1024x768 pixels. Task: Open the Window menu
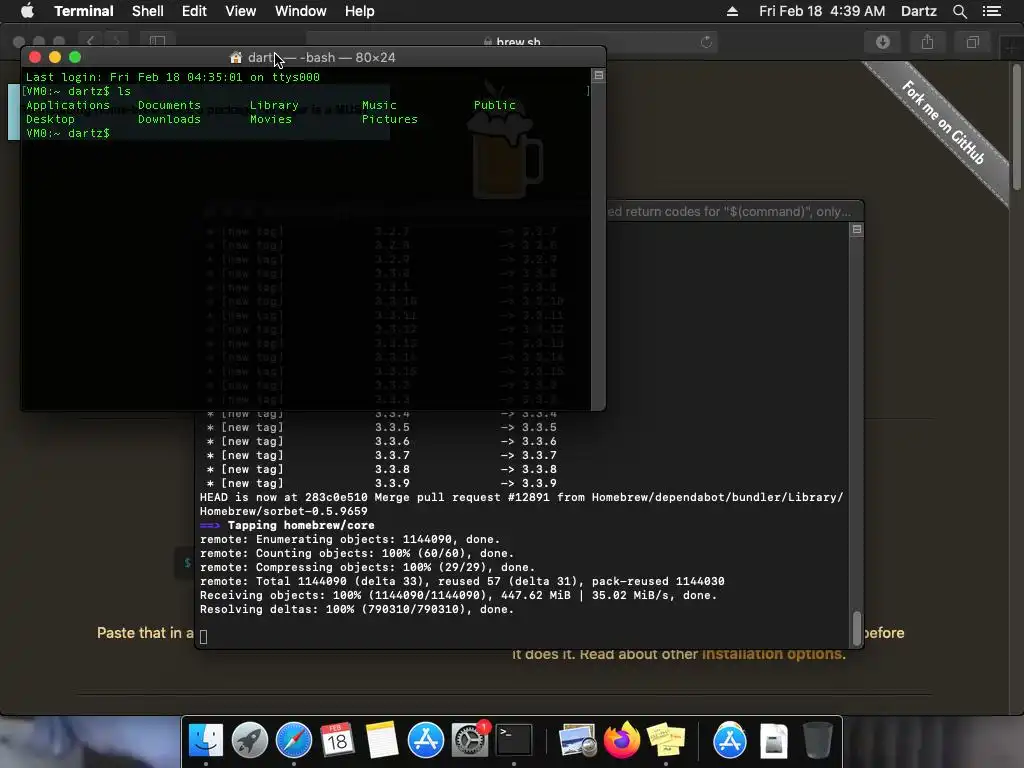click(300, 11)
